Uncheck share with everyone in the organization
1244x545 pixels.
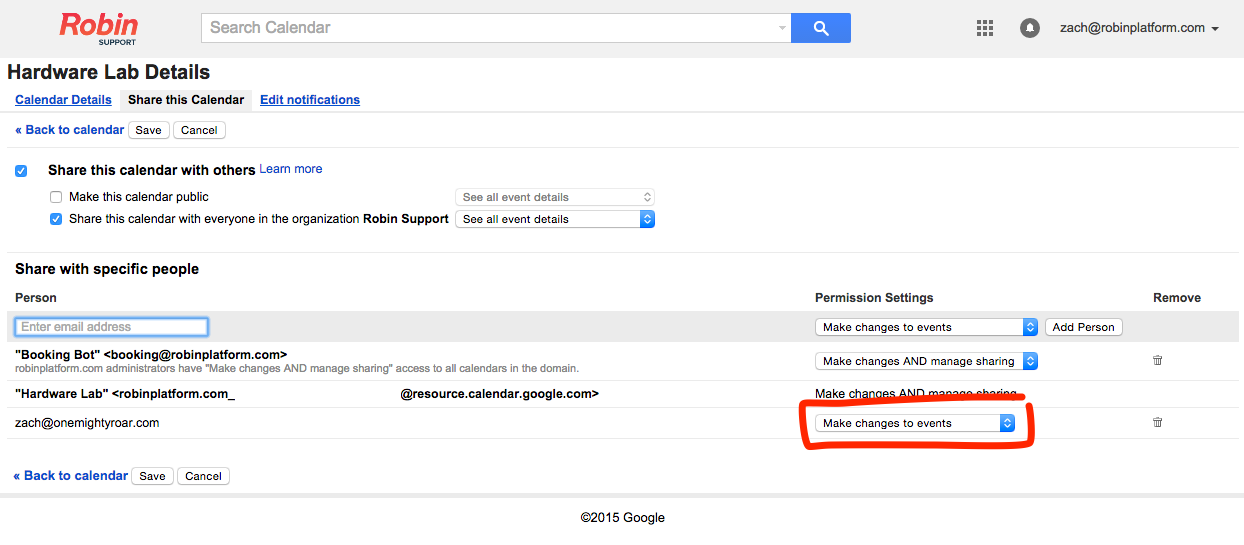click(56, 219)
